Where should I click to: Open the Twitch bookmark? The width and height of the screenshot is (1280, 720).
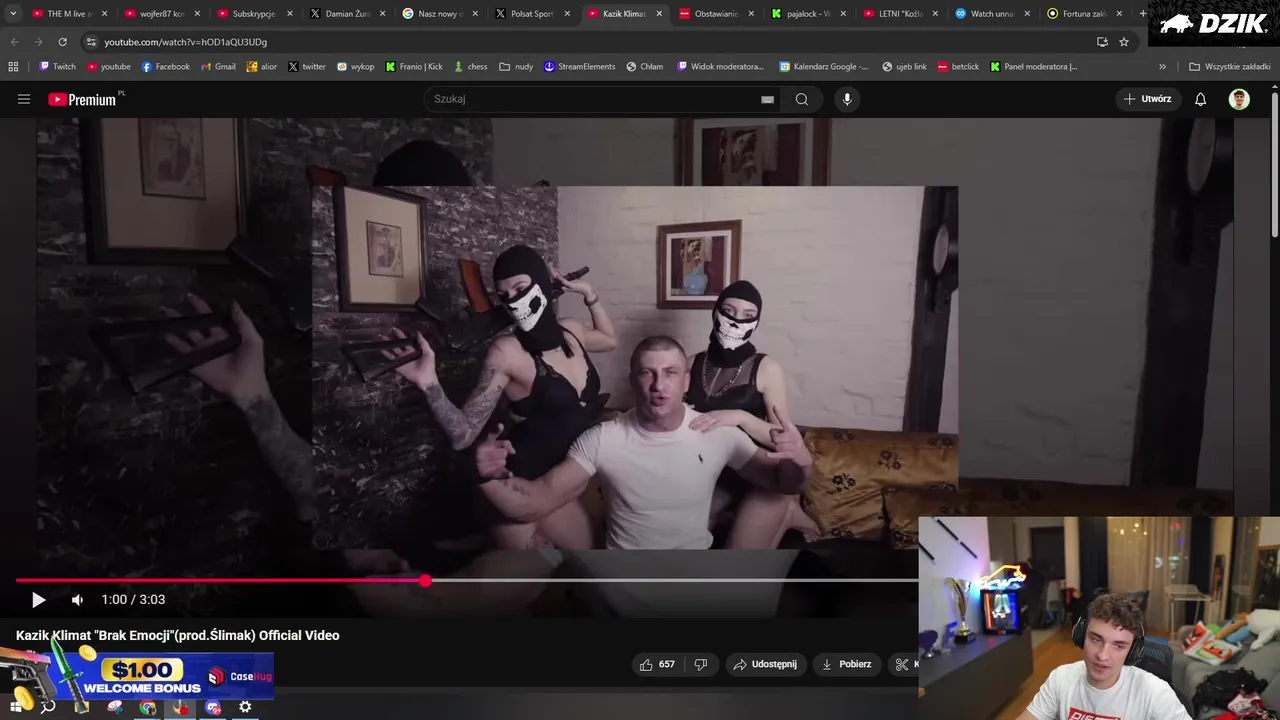[x=57, y=67]
